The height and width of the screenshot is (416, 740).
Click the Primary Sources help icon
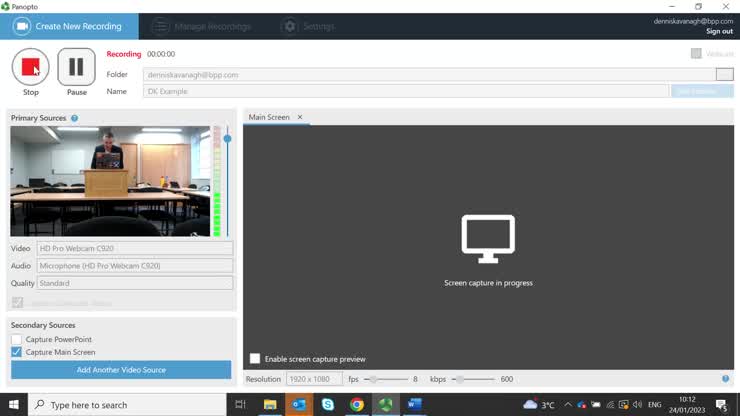[74, 118]
